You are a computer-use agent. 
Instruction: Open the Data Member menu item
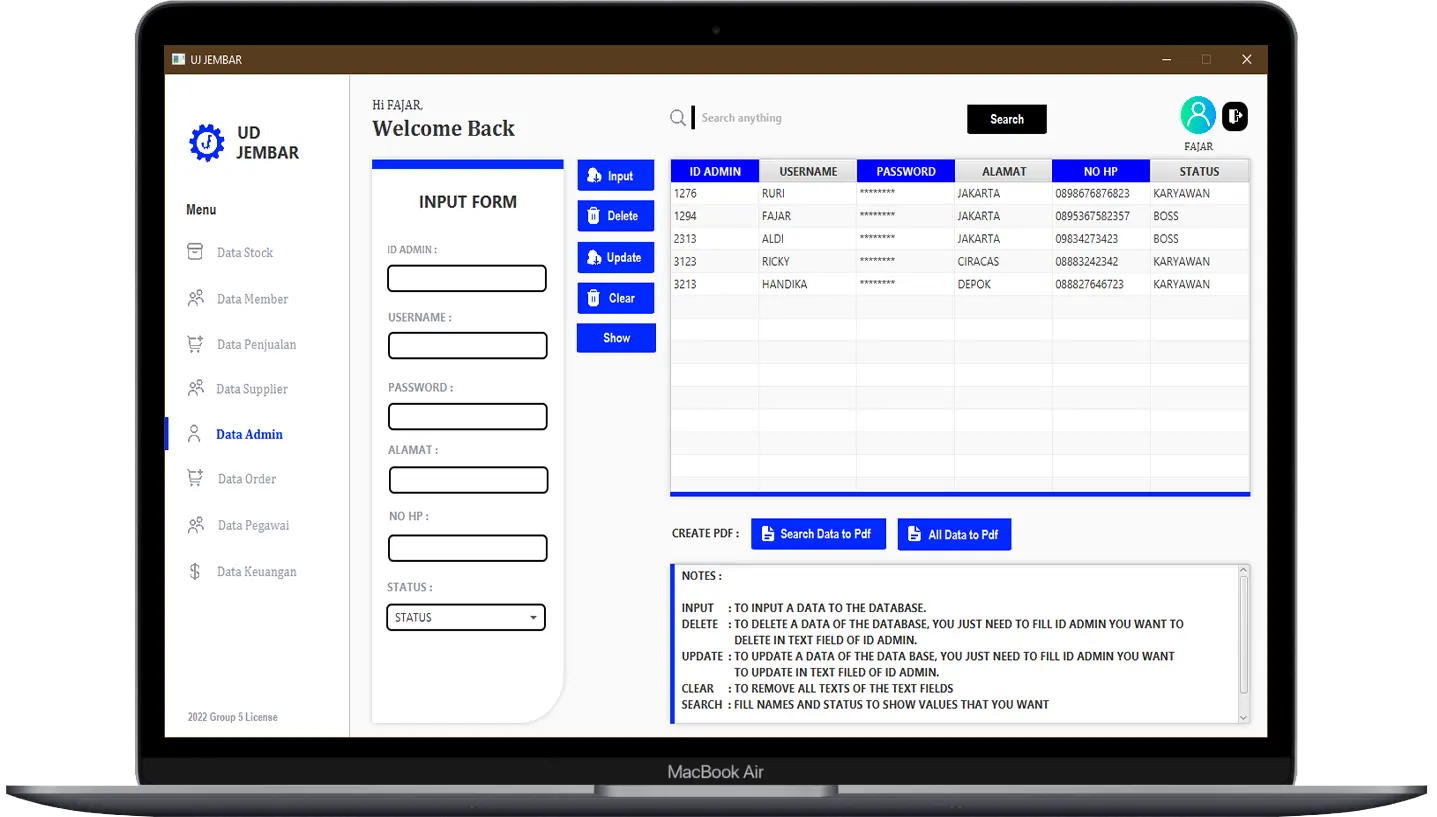pos(252,299)
